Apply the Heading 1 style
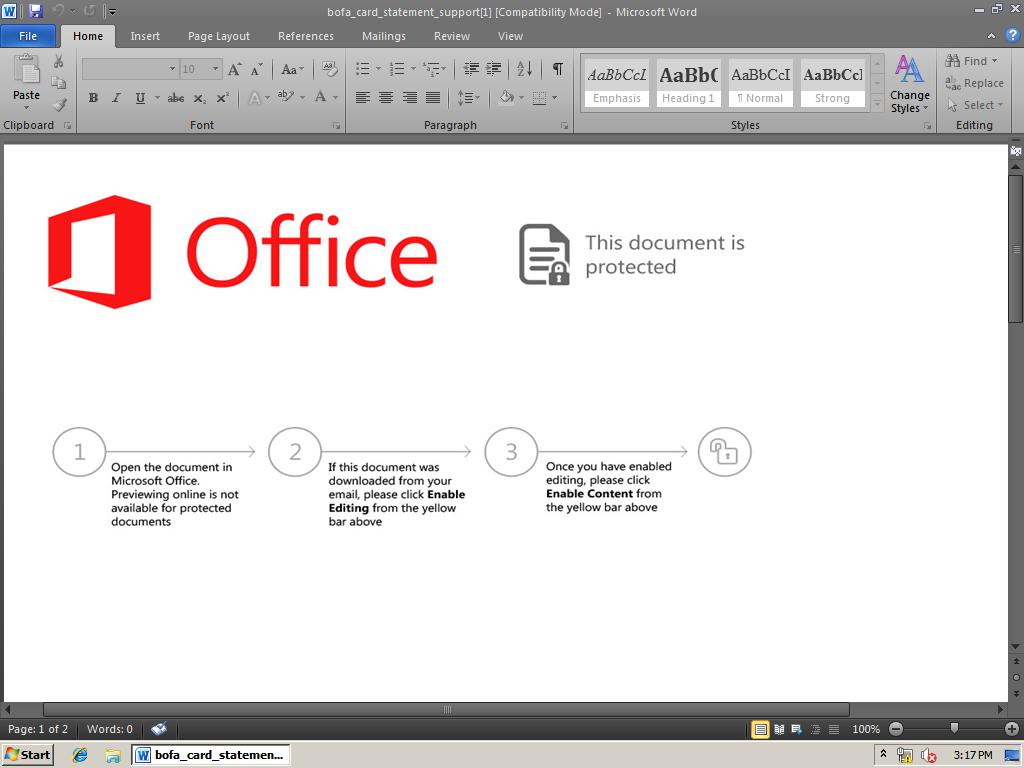The width and height of the screenshot is (1024, 768). pos(688,83)
